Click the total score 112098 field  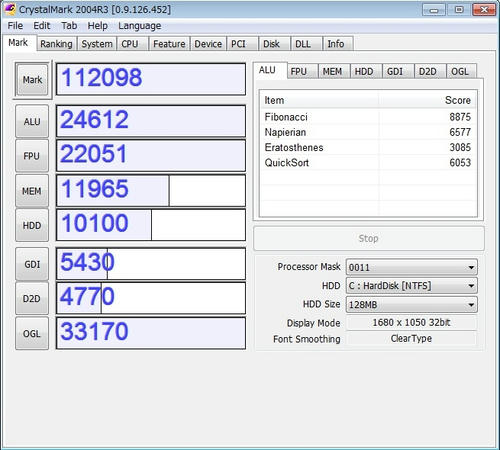151,79
